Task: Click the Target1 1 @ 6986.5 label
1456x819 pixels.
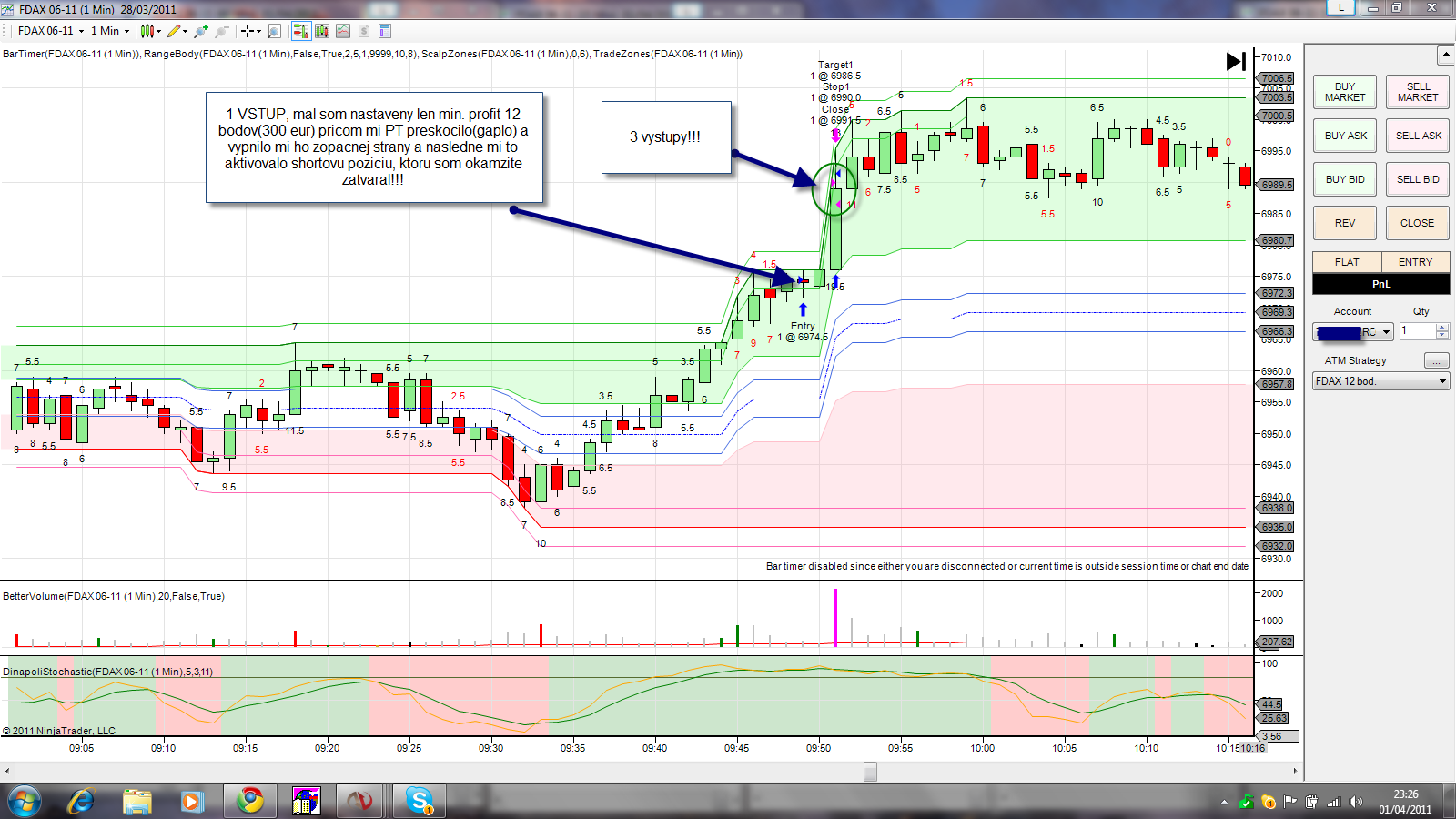Action: coord(835,70)
